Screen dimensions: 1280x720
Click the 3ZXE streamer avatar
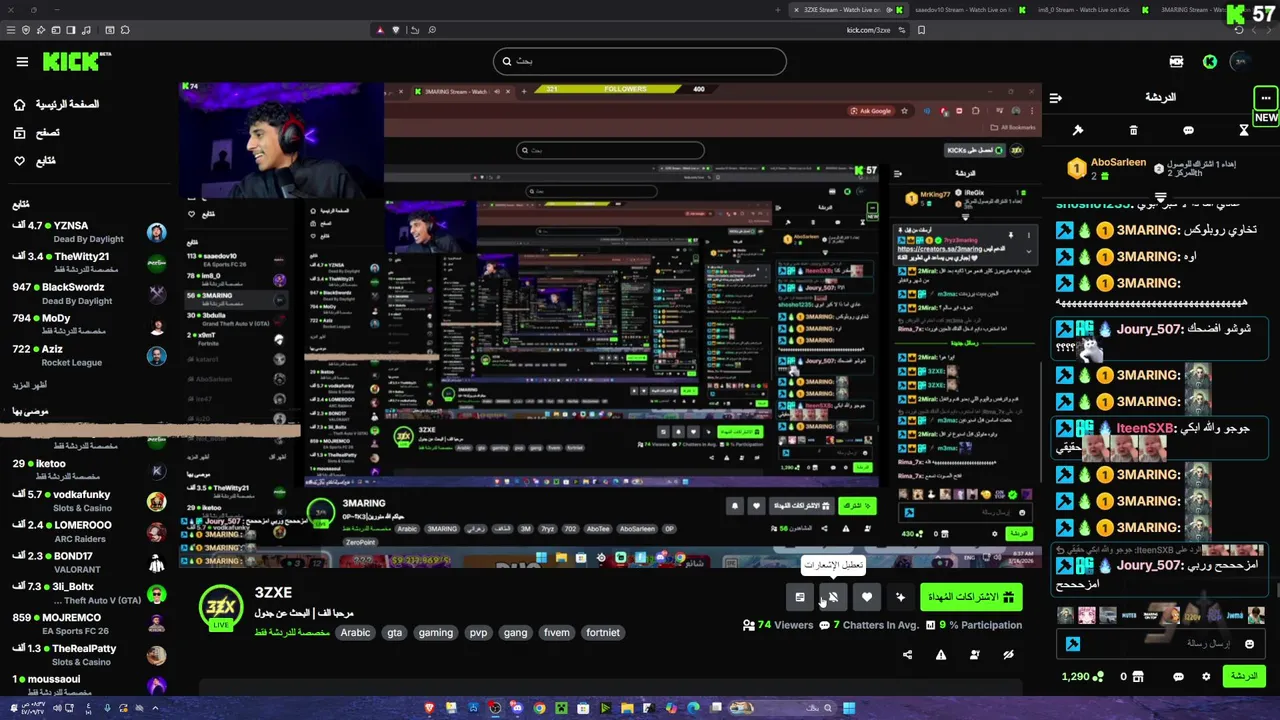pos(220,608)
